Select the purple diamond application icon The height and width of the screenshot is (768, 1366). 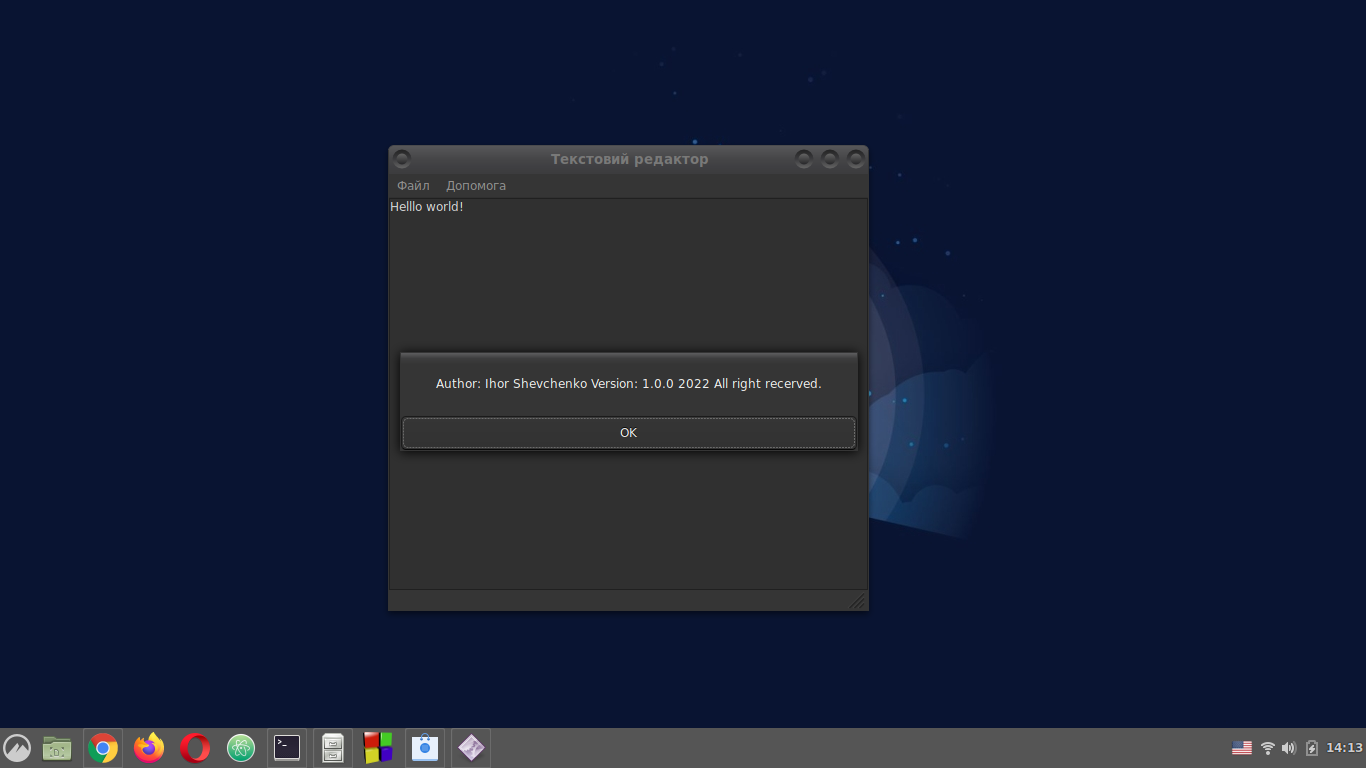(470, 747)
